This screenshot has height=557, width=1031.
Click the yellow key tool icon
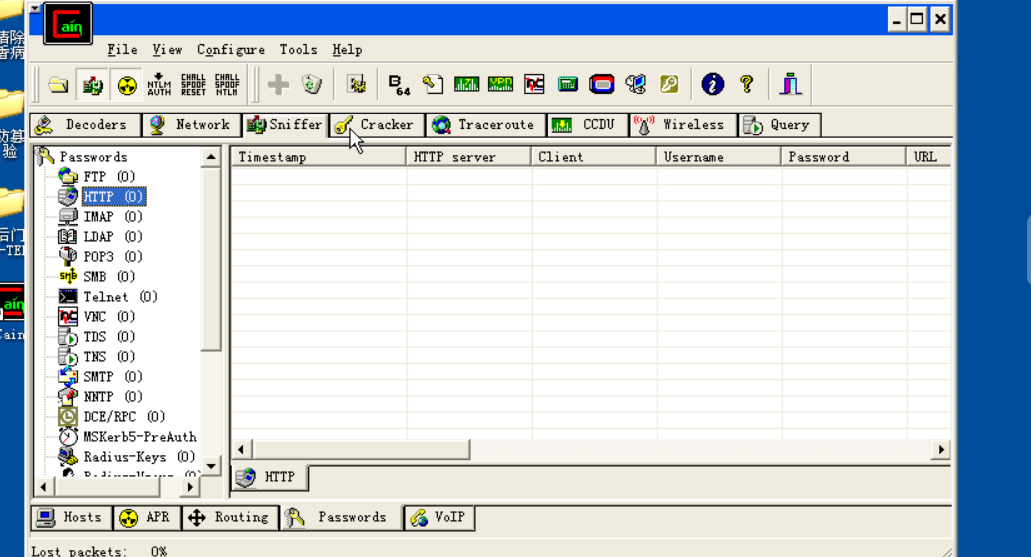coord(669,84)
